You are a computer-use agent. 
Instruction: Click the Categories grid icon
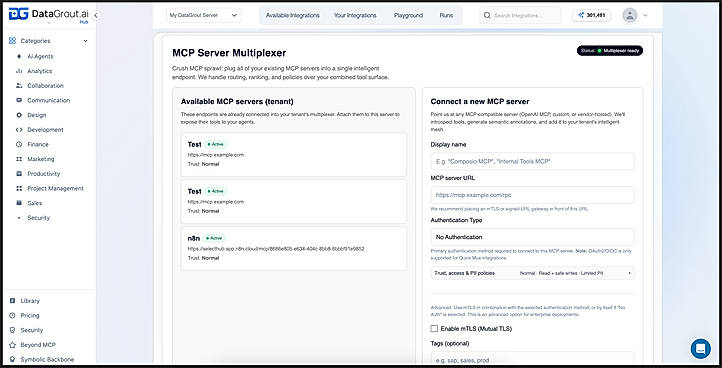click(12, 41)
